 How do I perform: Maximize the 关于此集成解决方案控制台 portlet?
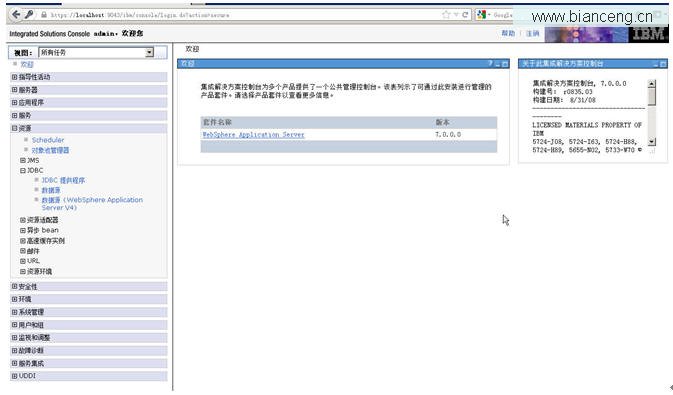[x=663, y=64]
